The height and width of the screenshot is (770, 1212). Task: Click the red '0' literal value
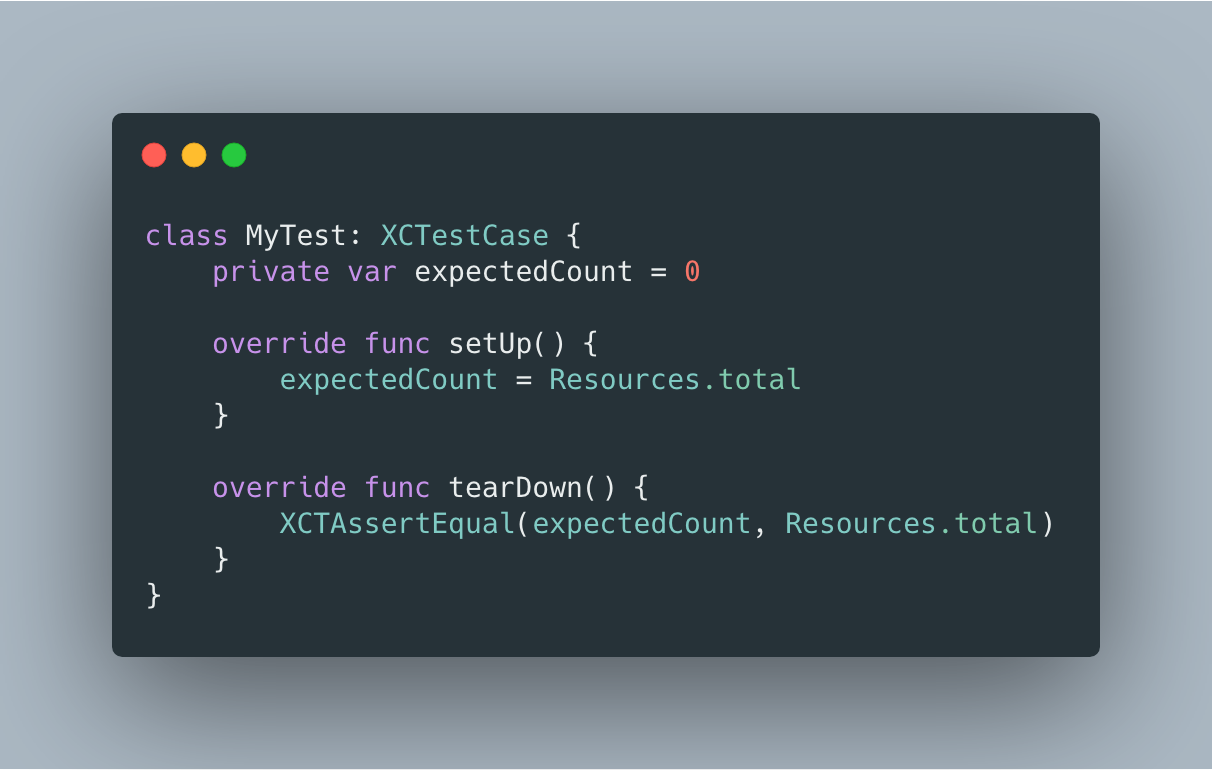(x=692, y=272)
